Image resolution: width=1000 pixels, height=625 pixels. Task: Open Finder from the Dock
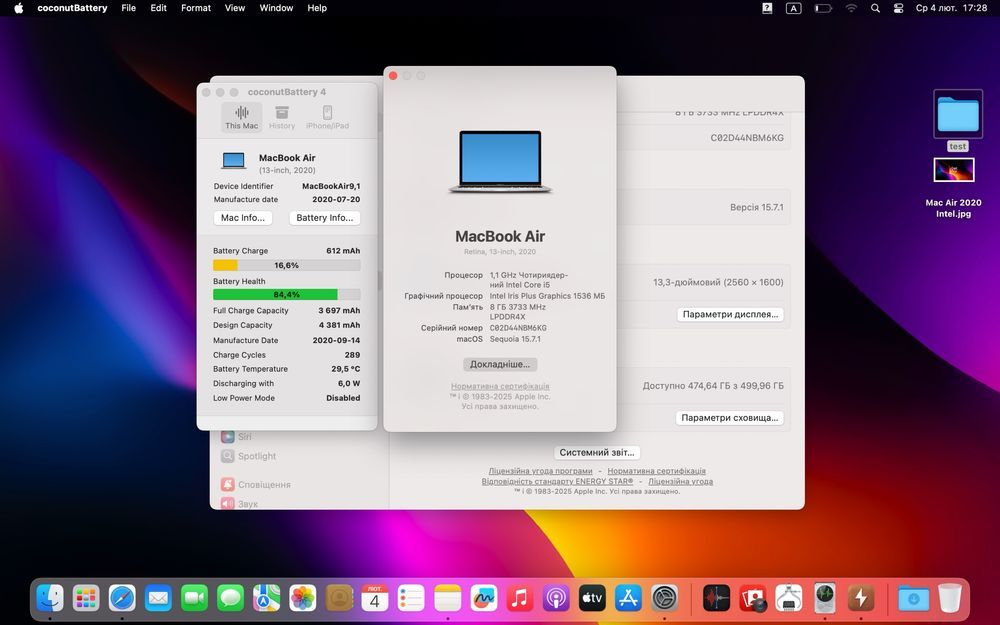(50, 598)
